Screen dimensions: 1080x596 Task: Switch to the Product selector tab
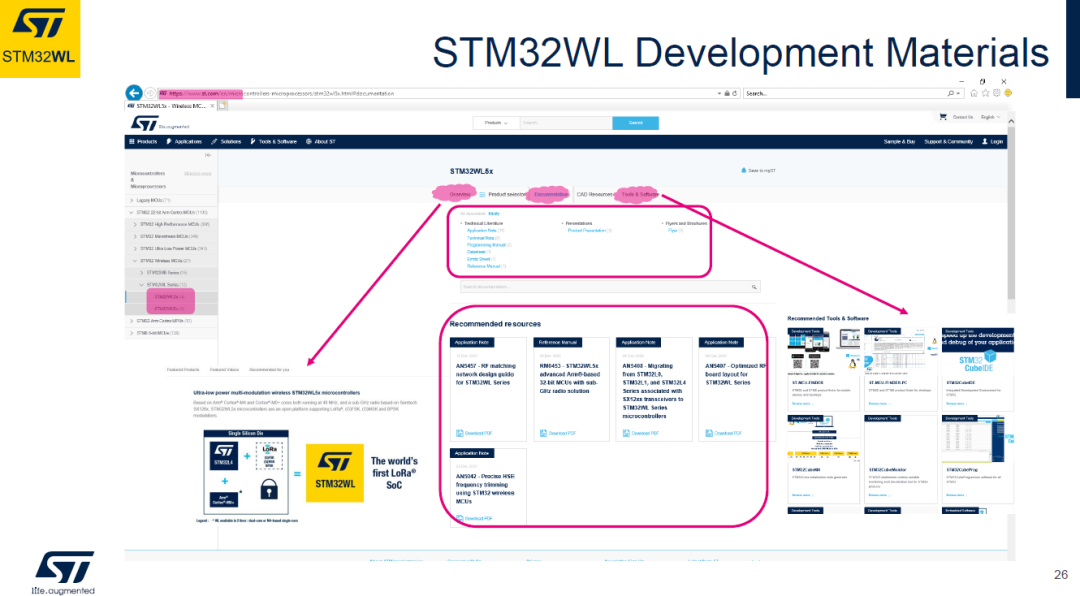(x=503, y=194)
